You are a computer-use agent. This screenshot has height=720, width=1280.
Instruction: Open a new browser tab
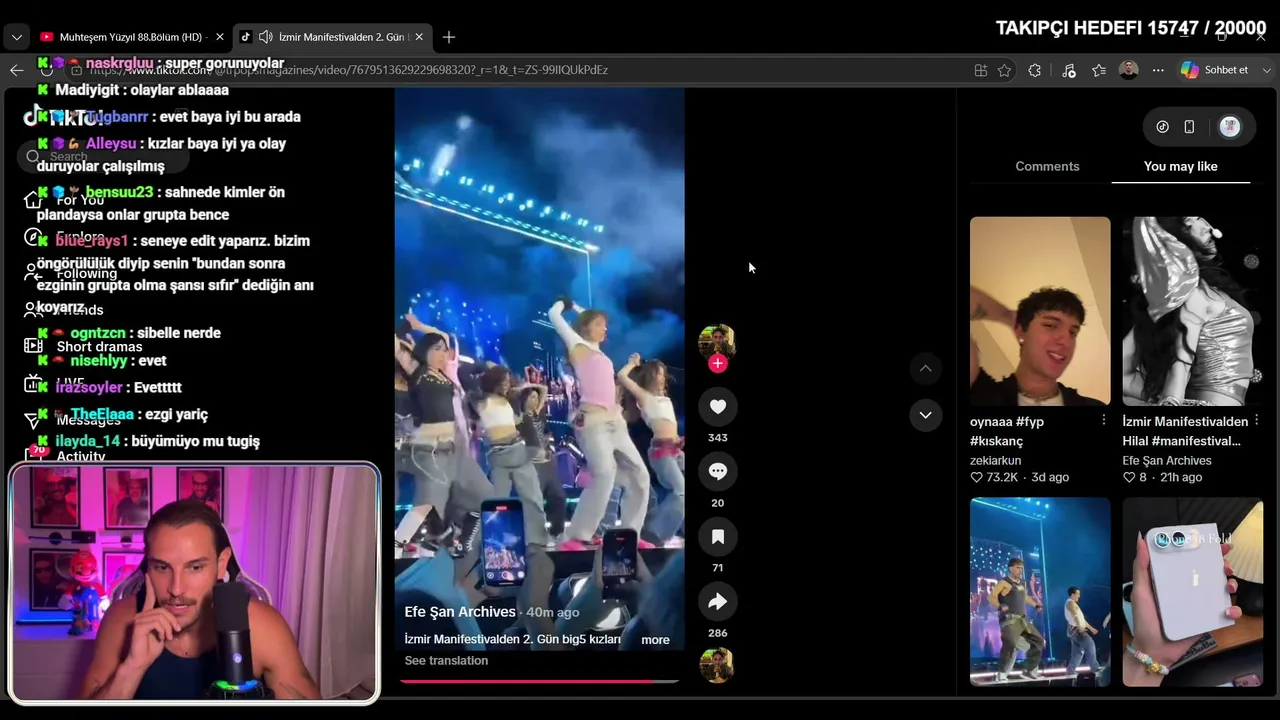pyautogui.click(x=449, y=37)
